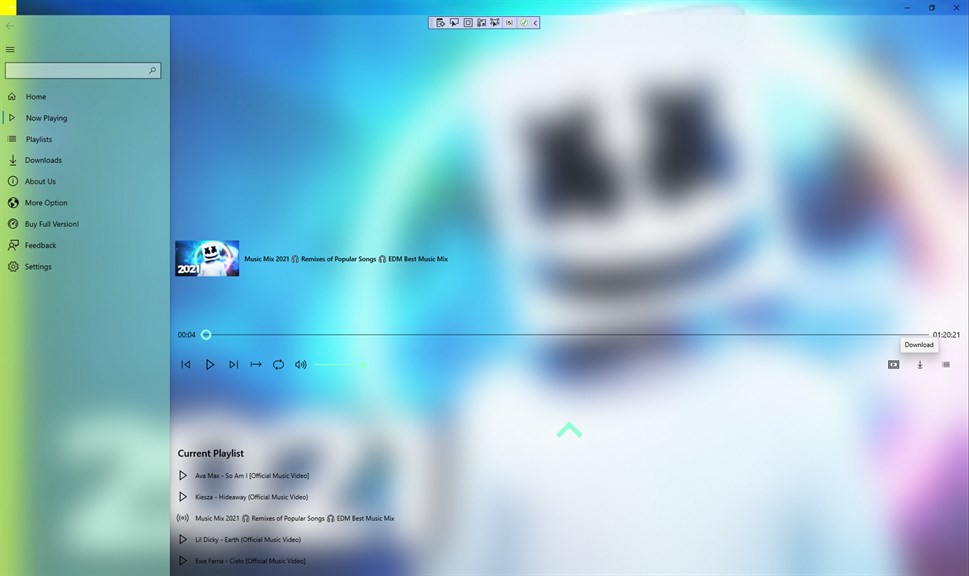This screenshot has width=969, height=576.
Task: Switch to video view icon
Action: [x=894, y=365]
